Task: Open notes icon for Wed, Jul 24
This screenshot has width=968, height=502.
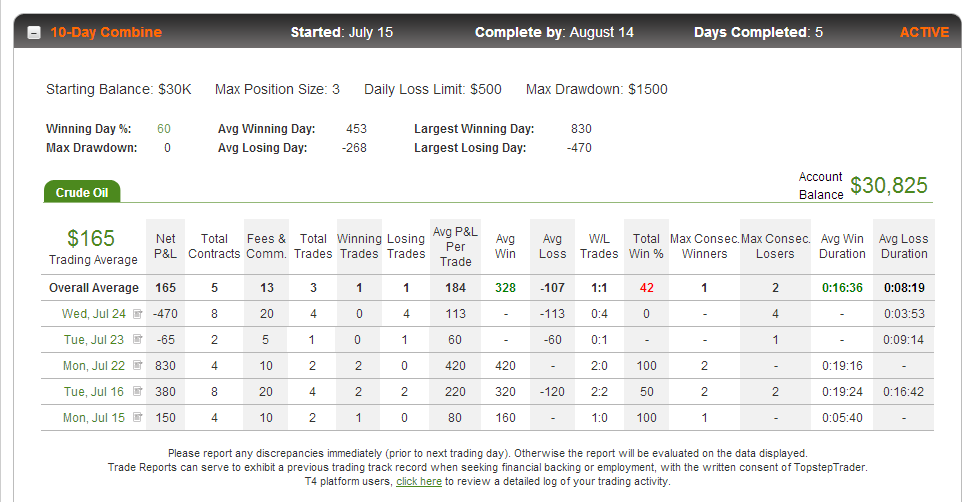Action: coord(138,314)
